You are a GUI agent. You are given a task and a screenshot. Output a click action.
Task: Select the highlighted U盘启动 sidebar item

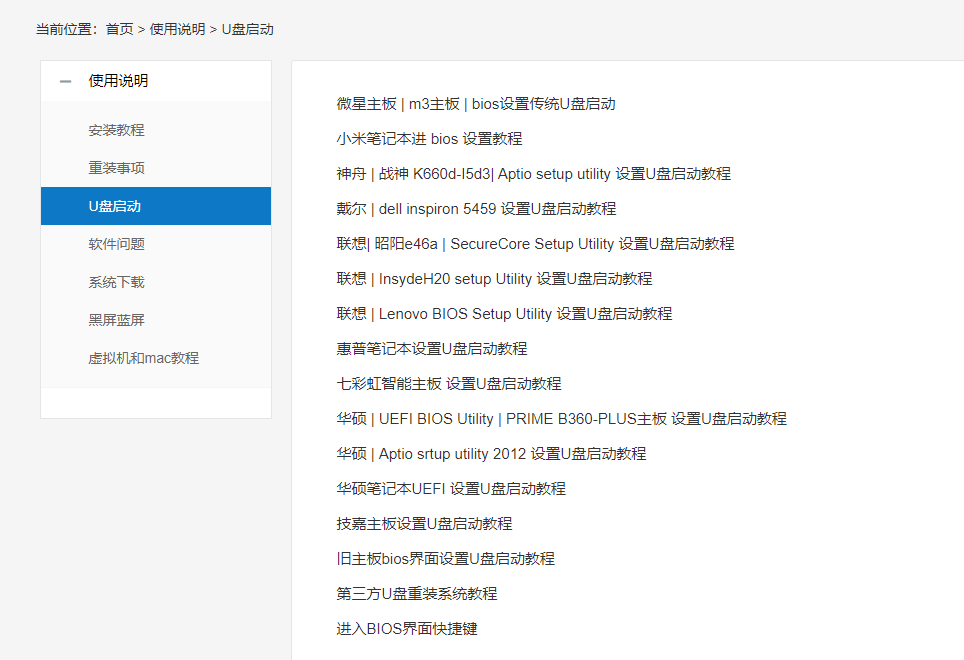pyautogui.click(x=156, y=206)
